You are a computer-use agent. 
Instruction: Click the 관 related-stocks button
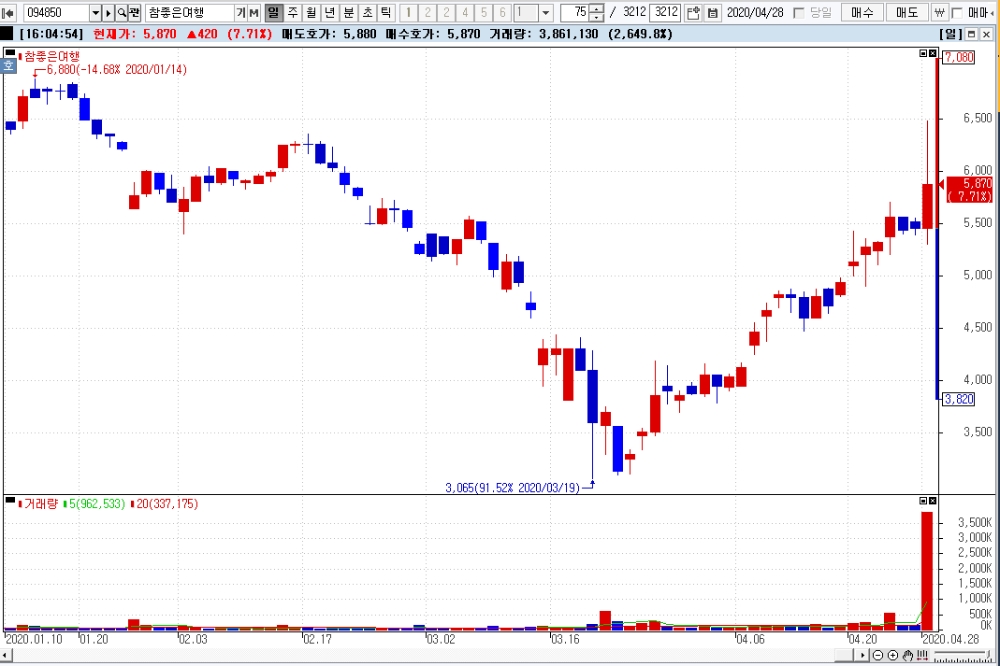(135, 12)
